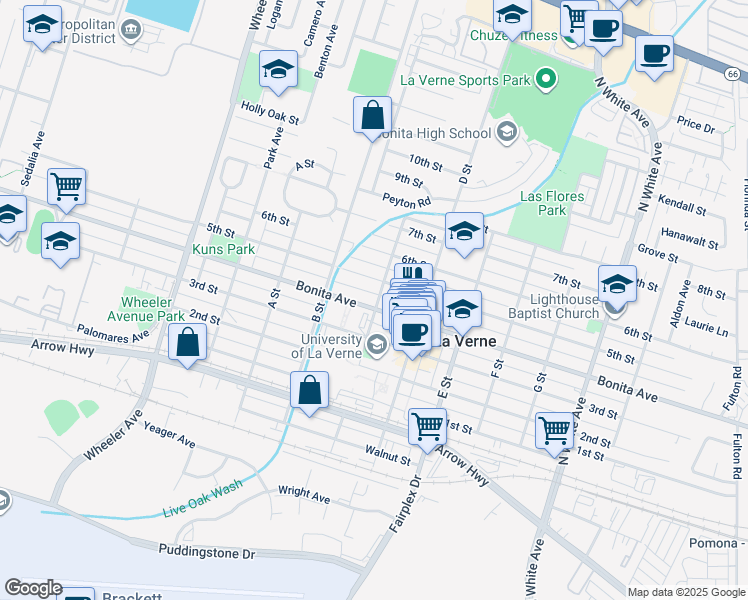Click the Bonita High School graduation cap icon
The width and height of the screenshot is (748, 600).
coord(507,133)
